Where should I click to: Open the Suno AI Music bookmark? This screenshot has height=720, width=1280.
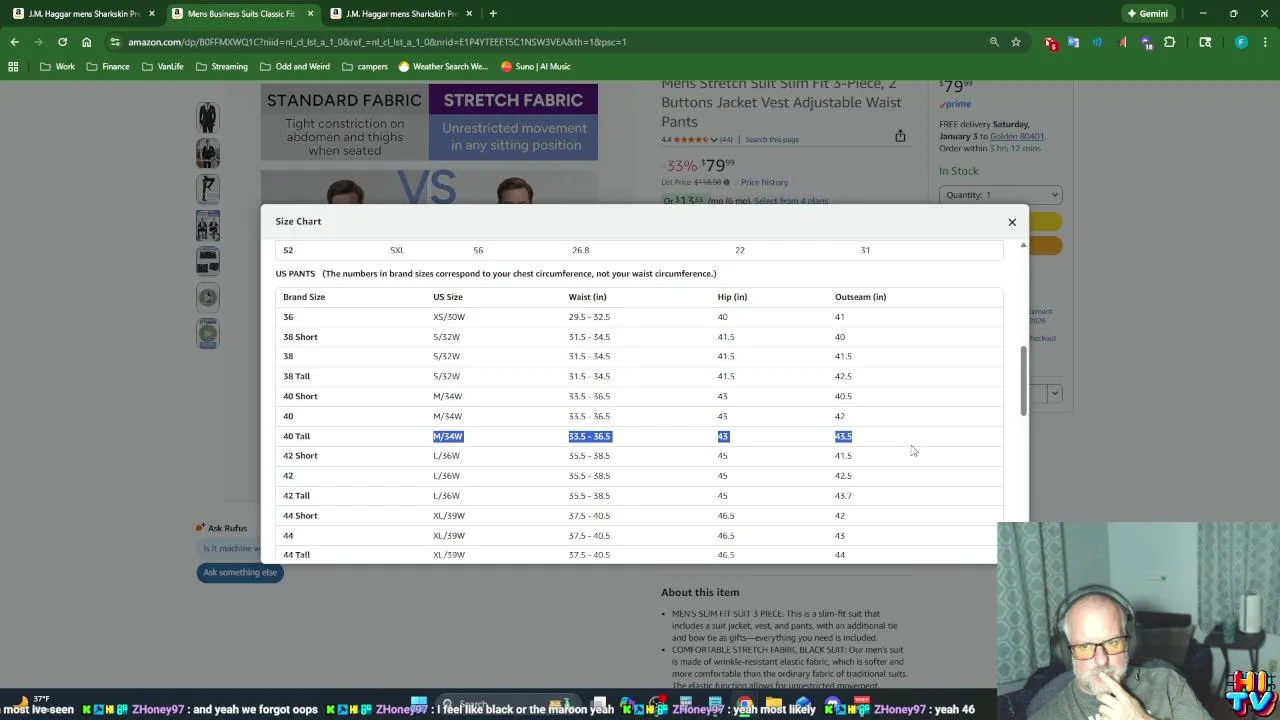point(535,66)
